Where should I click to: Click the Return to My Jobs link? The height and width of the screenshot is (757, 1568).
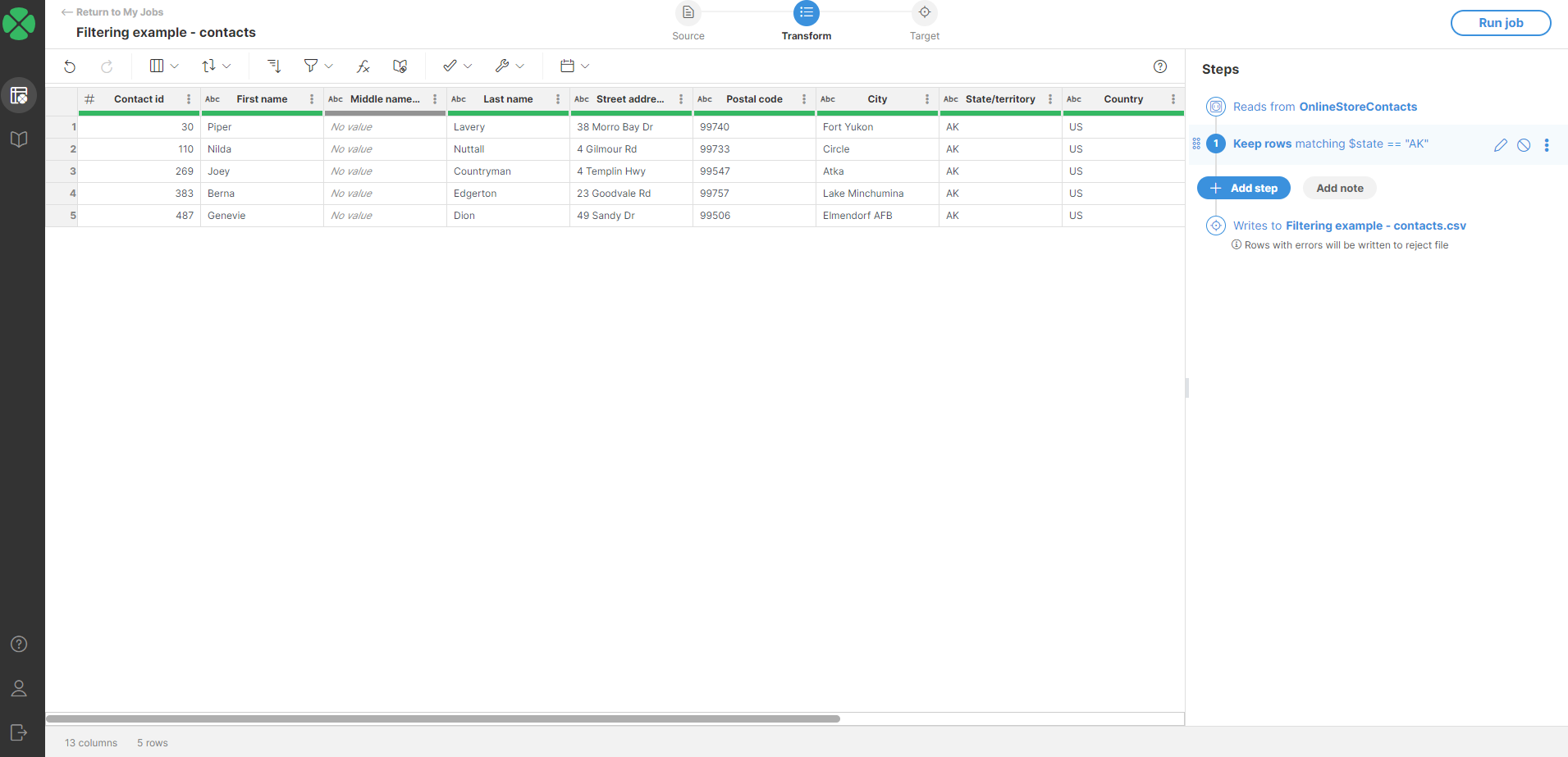112,12
